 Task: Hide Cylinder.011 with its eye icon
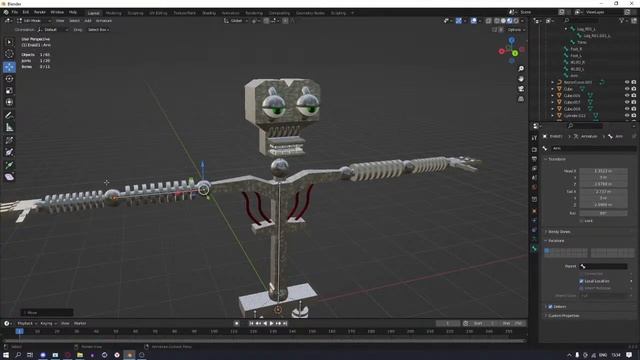pyautogui.click(x=627, y=116)
